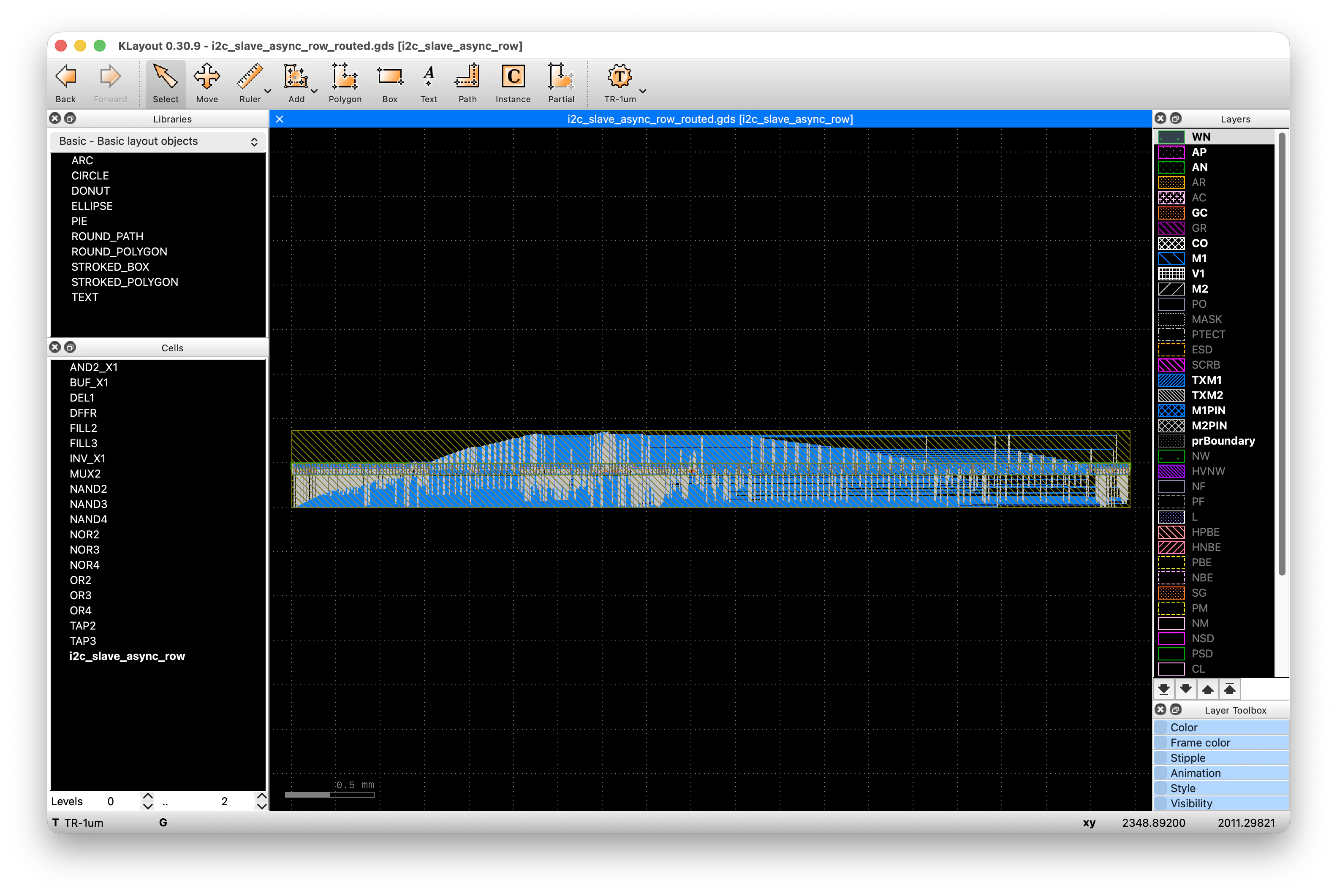1337x896 pixels.
Task: Close the i2c_slave_async_row_routed.gds view tab
Action: tap(280, 119)
